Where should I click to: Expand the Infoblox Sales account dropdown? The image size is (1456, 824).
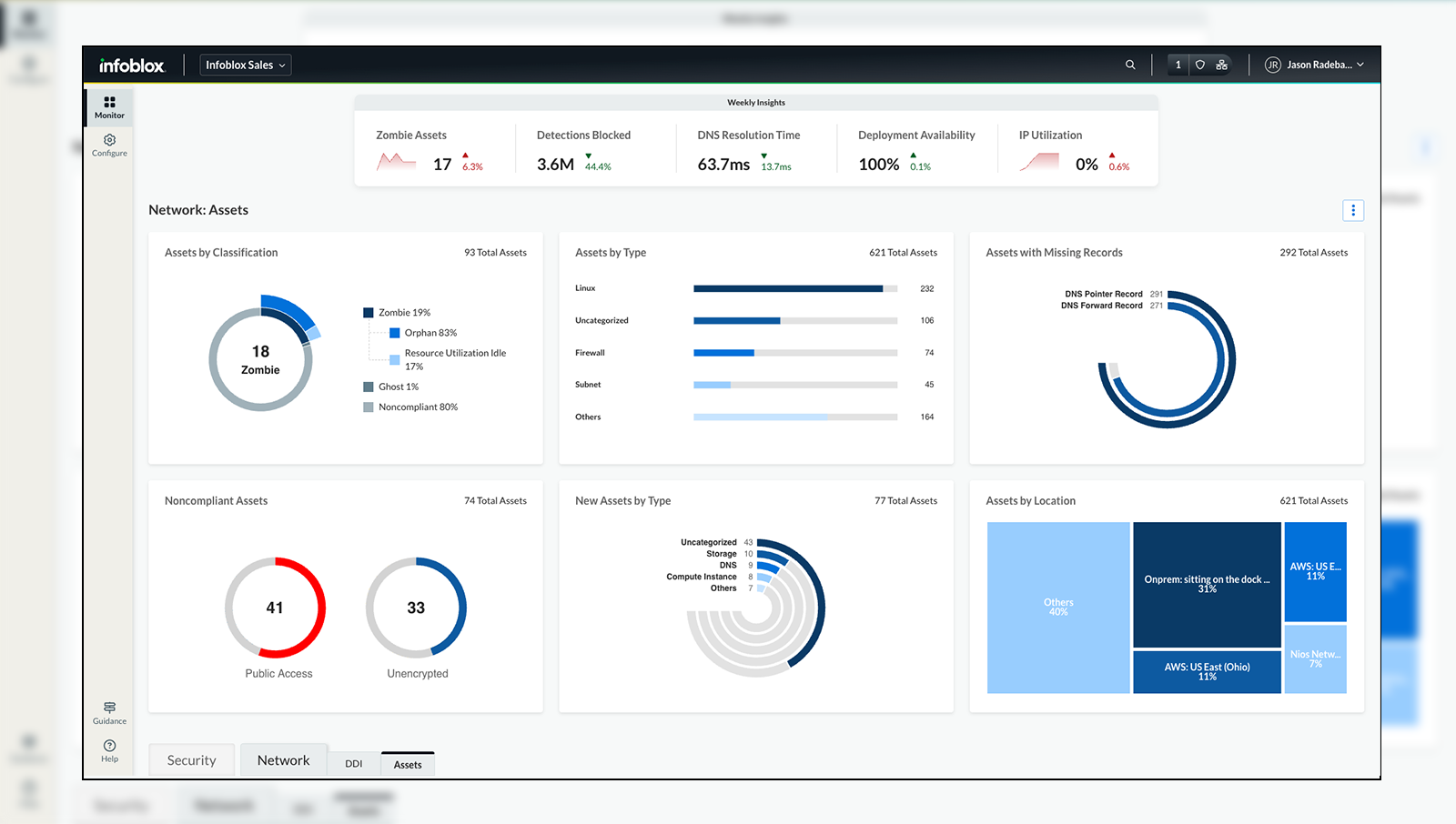coord(245,65)
